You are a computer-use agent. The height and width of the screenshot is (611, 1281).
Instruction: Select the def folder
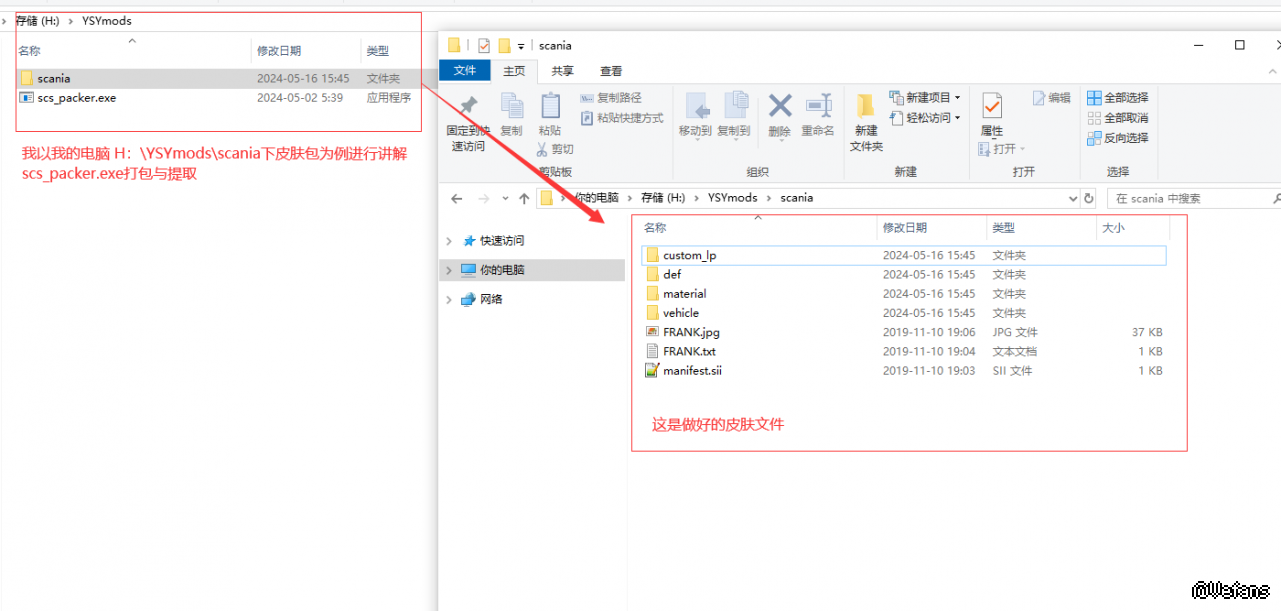tap(903, 274)
